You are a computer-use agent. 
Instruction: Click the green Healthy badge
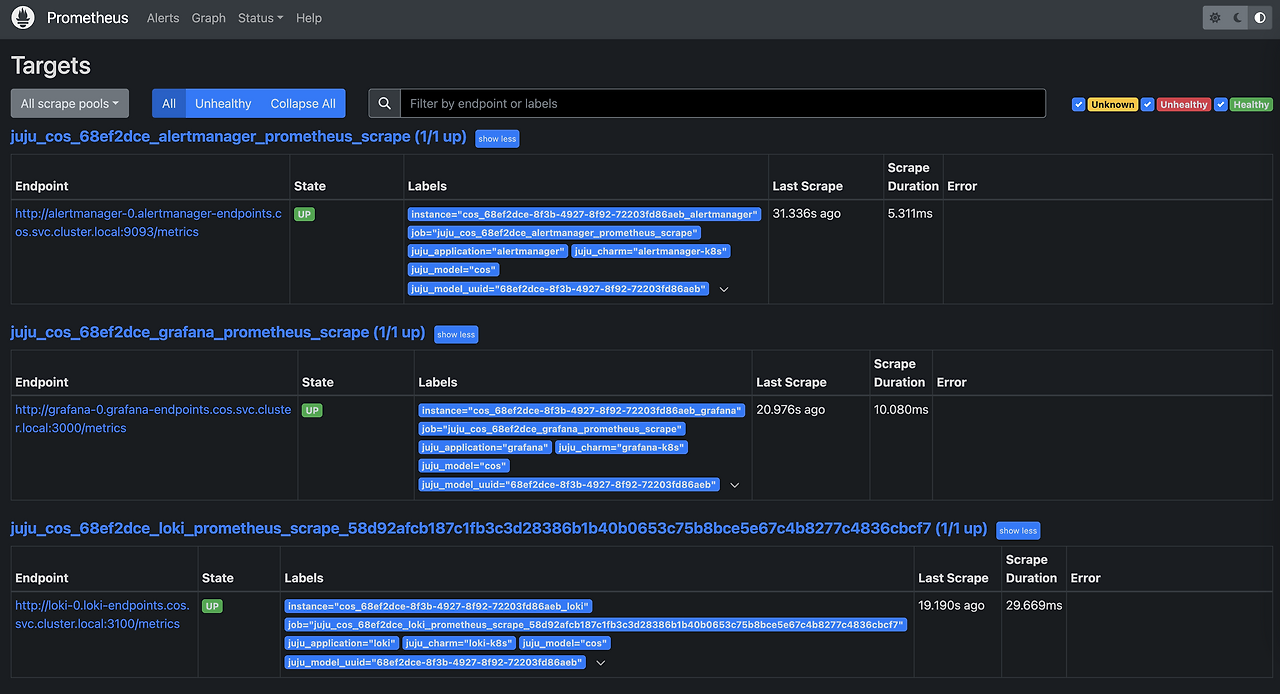(1251, 104)
